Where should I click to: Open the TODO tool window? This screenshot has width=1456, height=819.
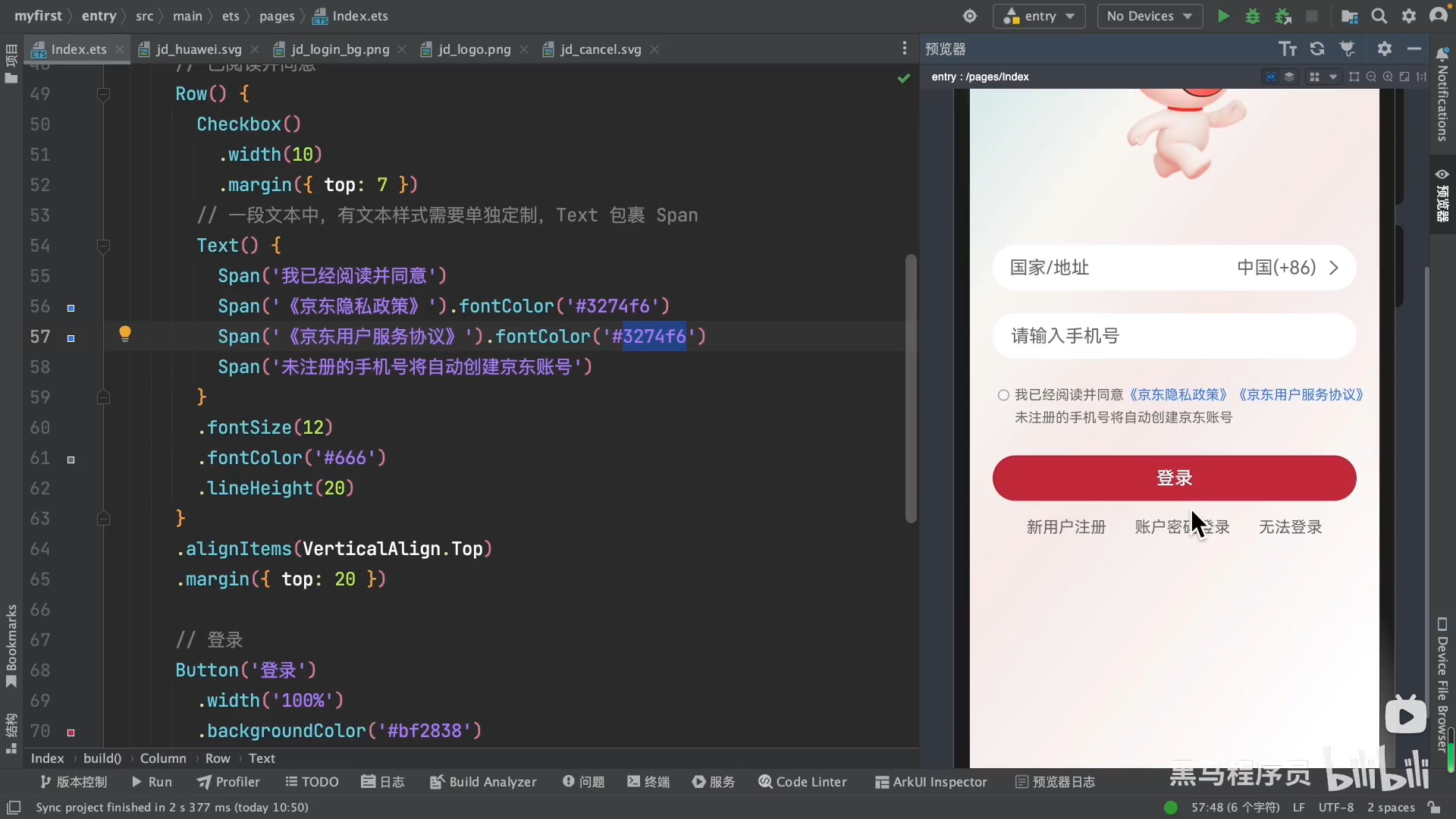[x=312, y=782]
